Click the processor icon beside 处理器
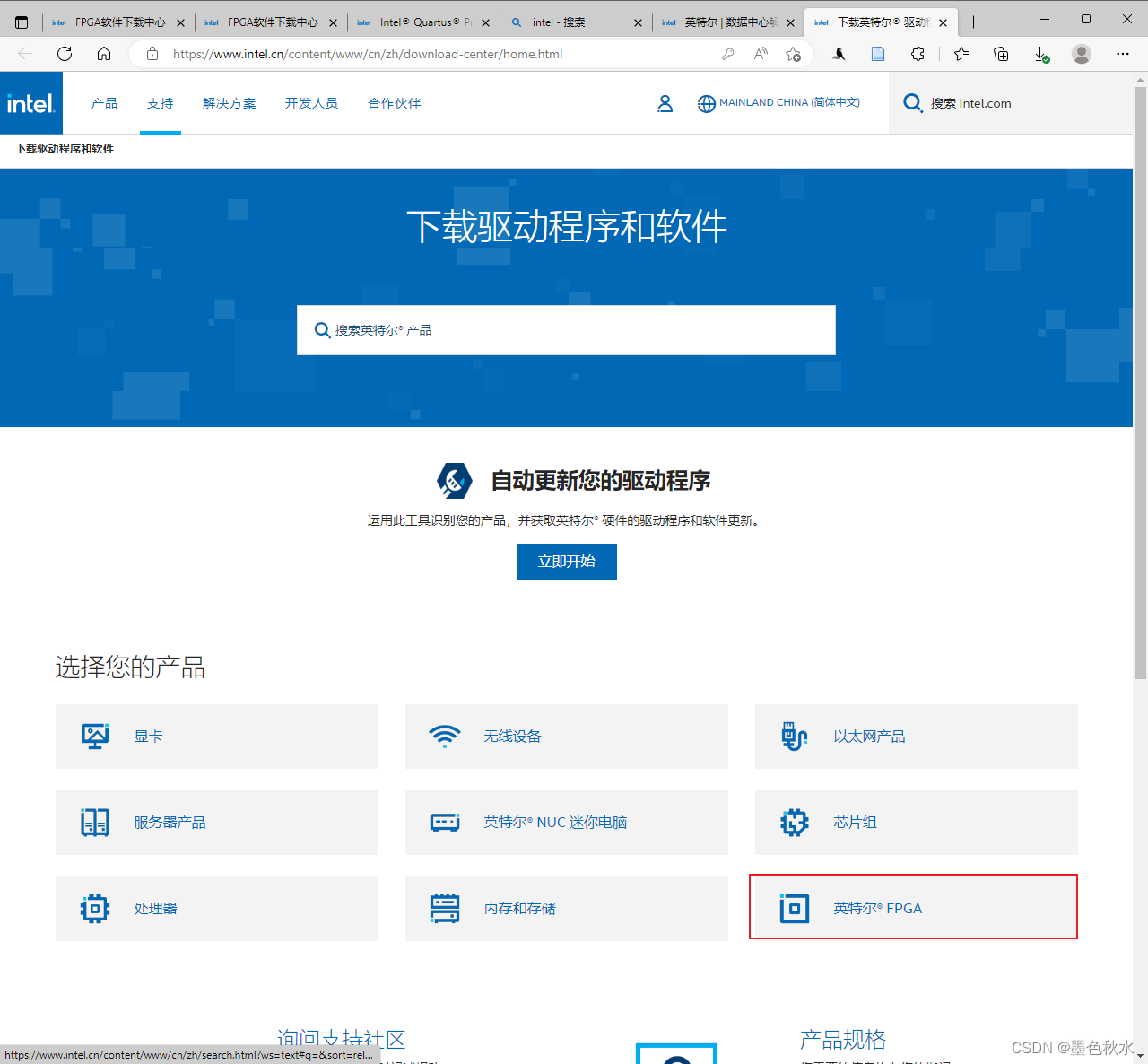The width and height of the screenshot is (1148, 1064). [x=95, y=908]
